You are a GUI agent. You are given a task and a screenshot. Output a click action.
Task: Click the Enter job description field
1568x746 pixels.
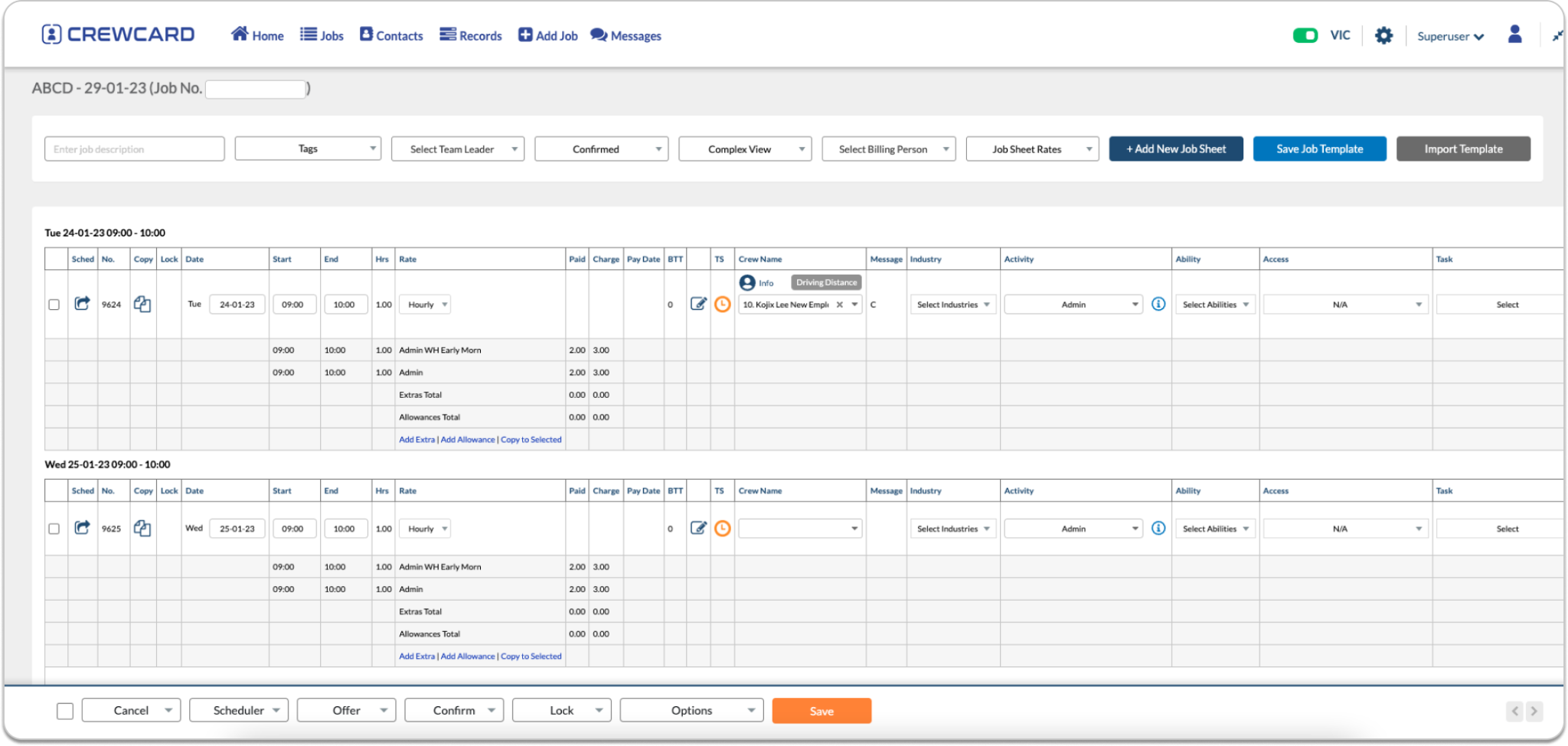click(134, 149)
